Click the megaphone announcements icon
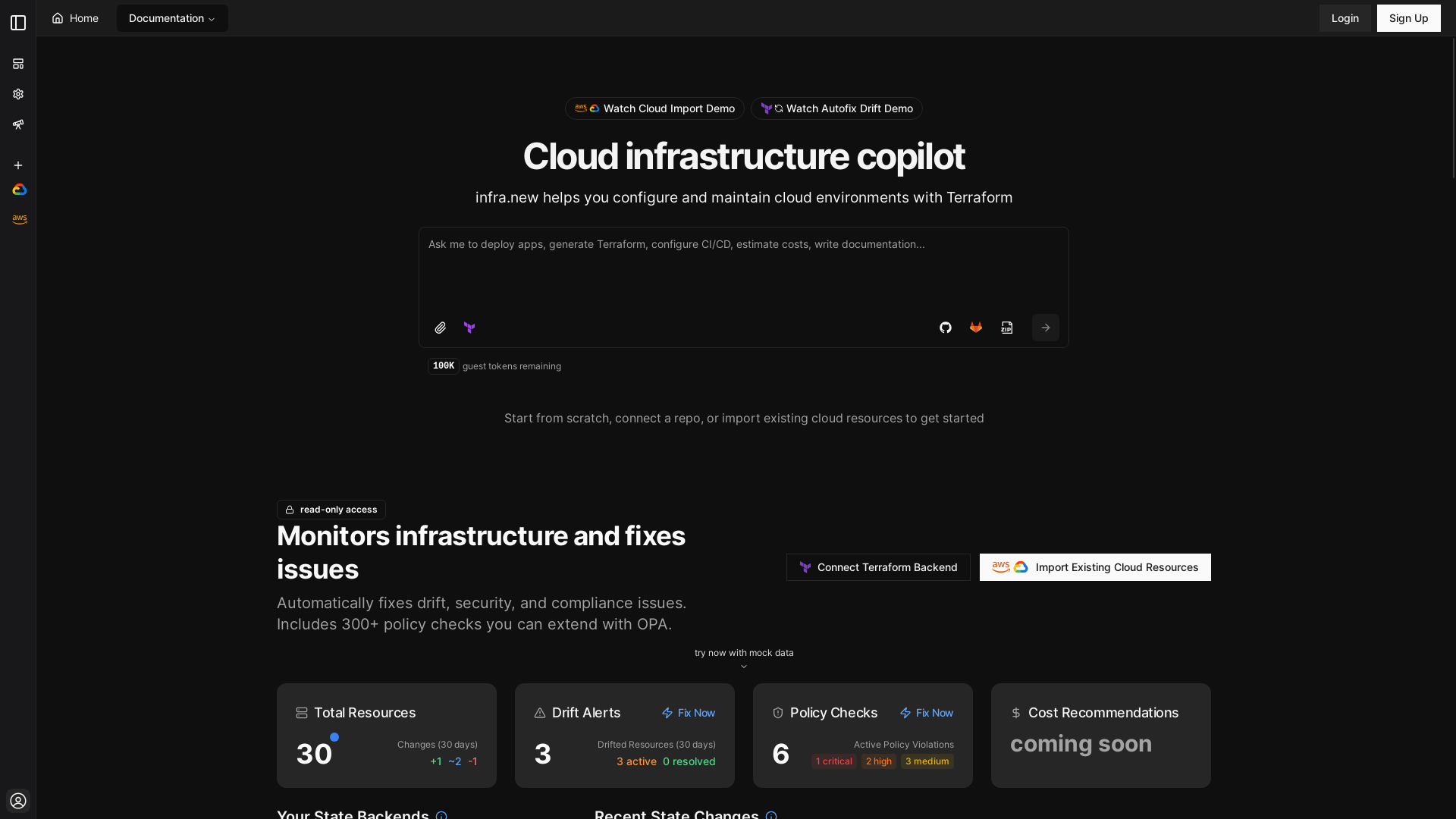The width and height of the screenshot is (1456, 819). coord(18,124)
